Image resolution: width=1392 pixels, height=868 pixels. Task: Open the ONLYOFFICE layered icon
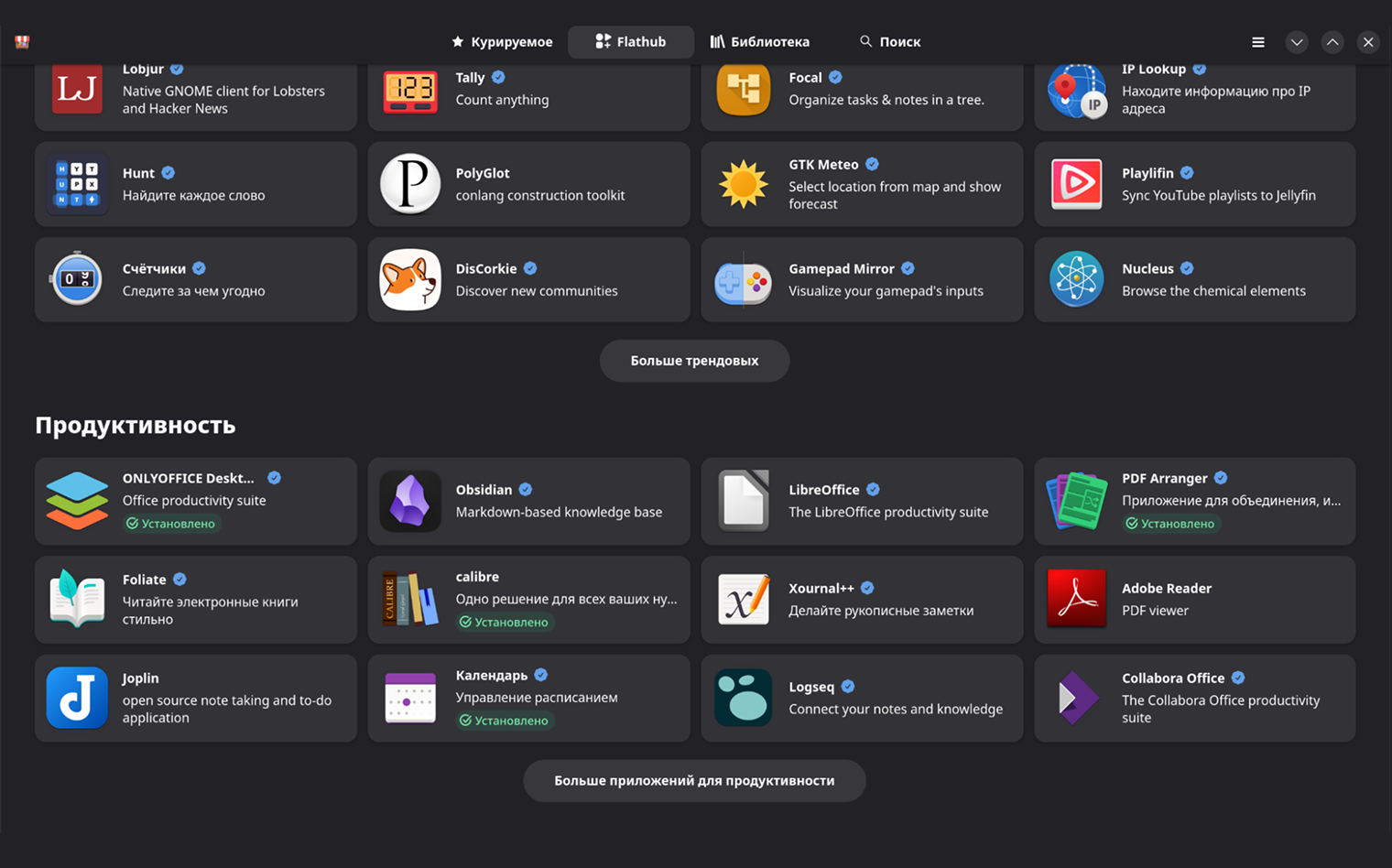pyautogui.click(x=77, y=501)
